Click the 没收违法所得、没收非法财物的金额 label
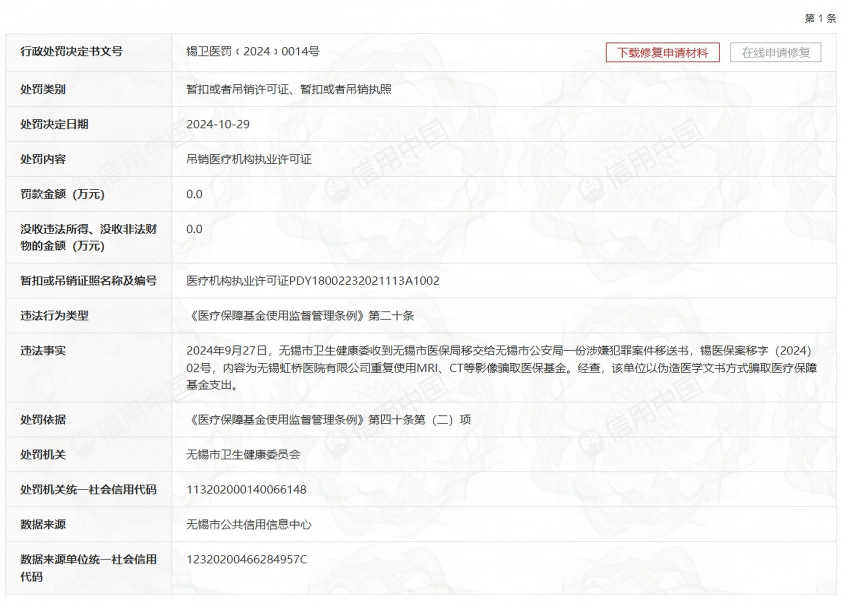 89,237
